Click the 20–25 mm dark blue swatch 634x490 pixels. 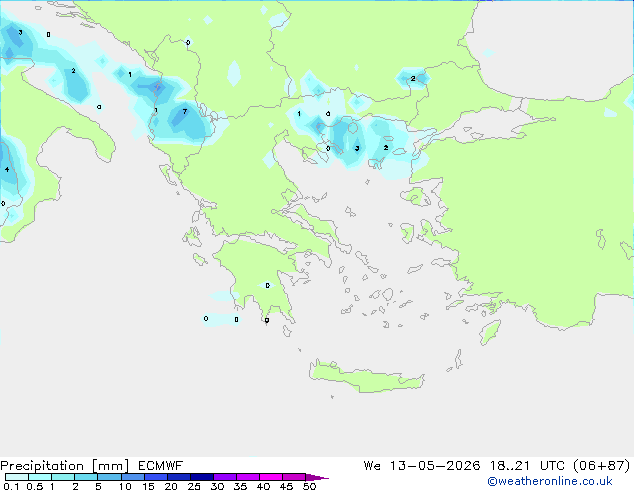pyautogui.click(x=178, y=477)
